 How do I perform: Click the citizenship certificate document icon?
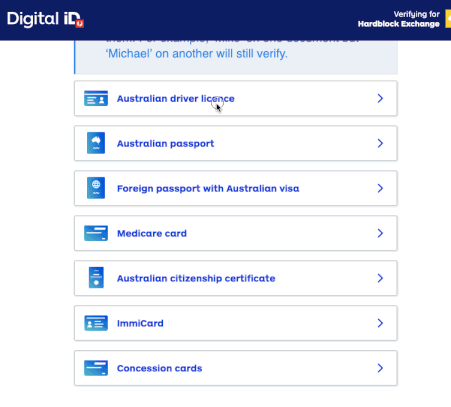[x=96, y=277]
